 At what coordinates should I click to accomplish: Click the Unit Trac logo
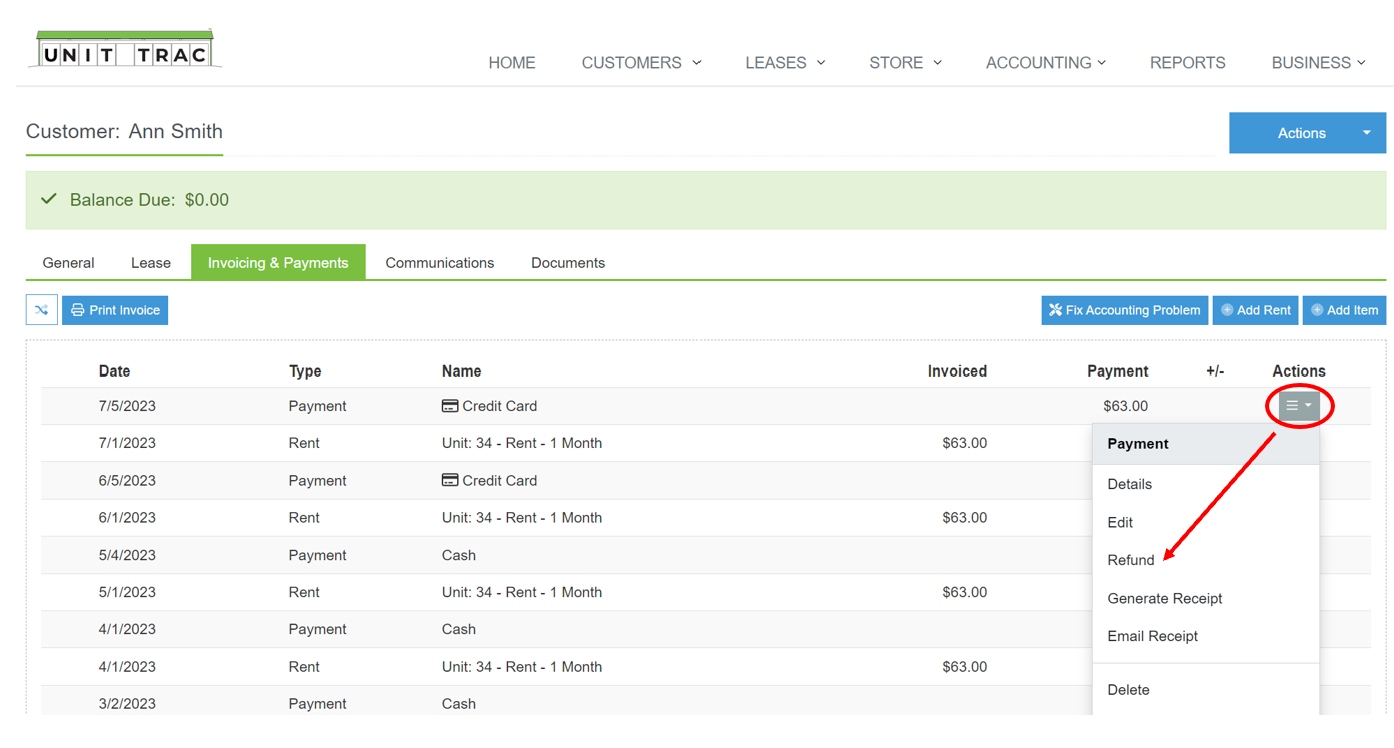click(125, 50)
